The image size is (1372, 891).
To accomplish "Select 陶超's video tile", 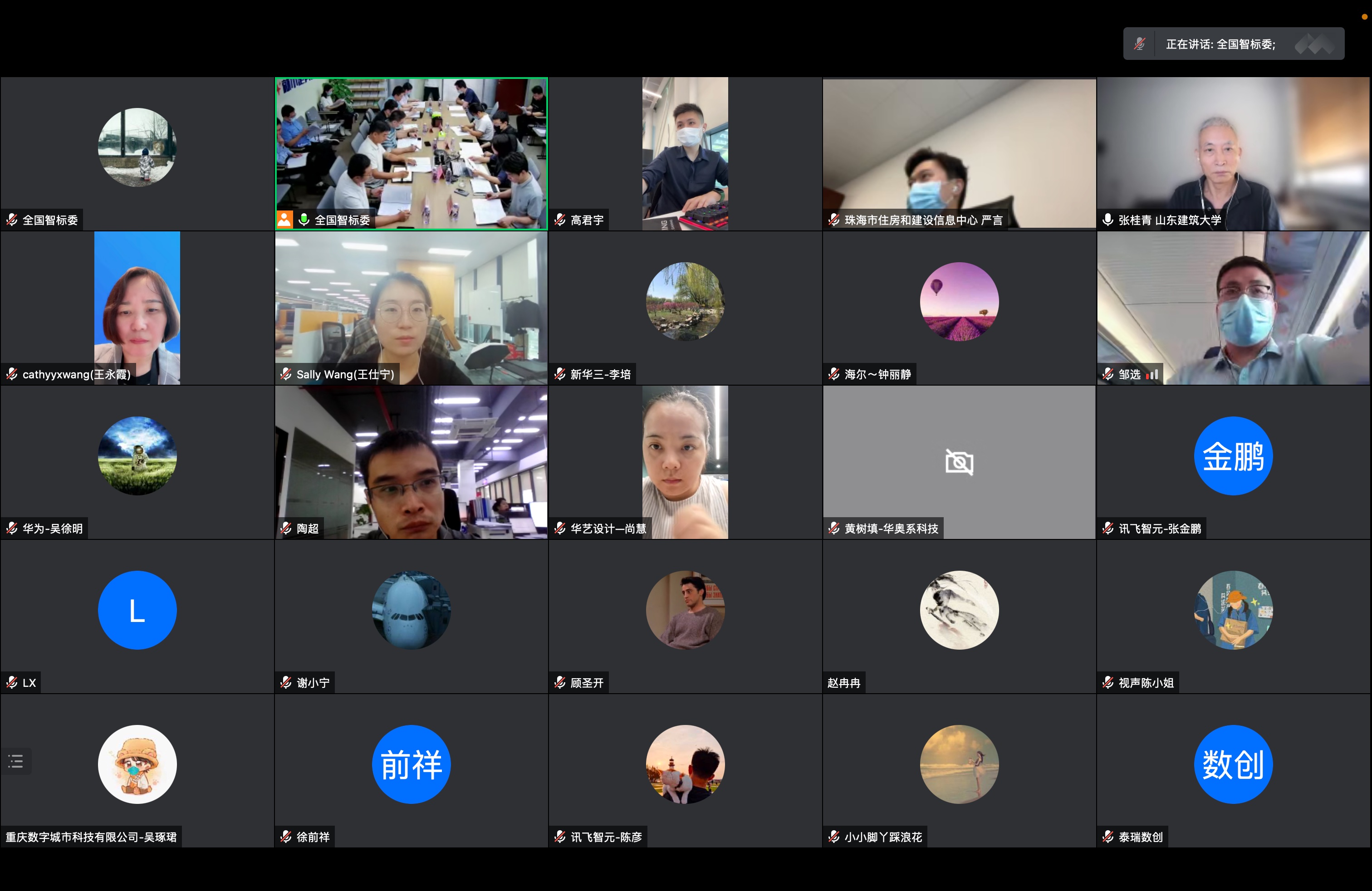I will 411,462.
